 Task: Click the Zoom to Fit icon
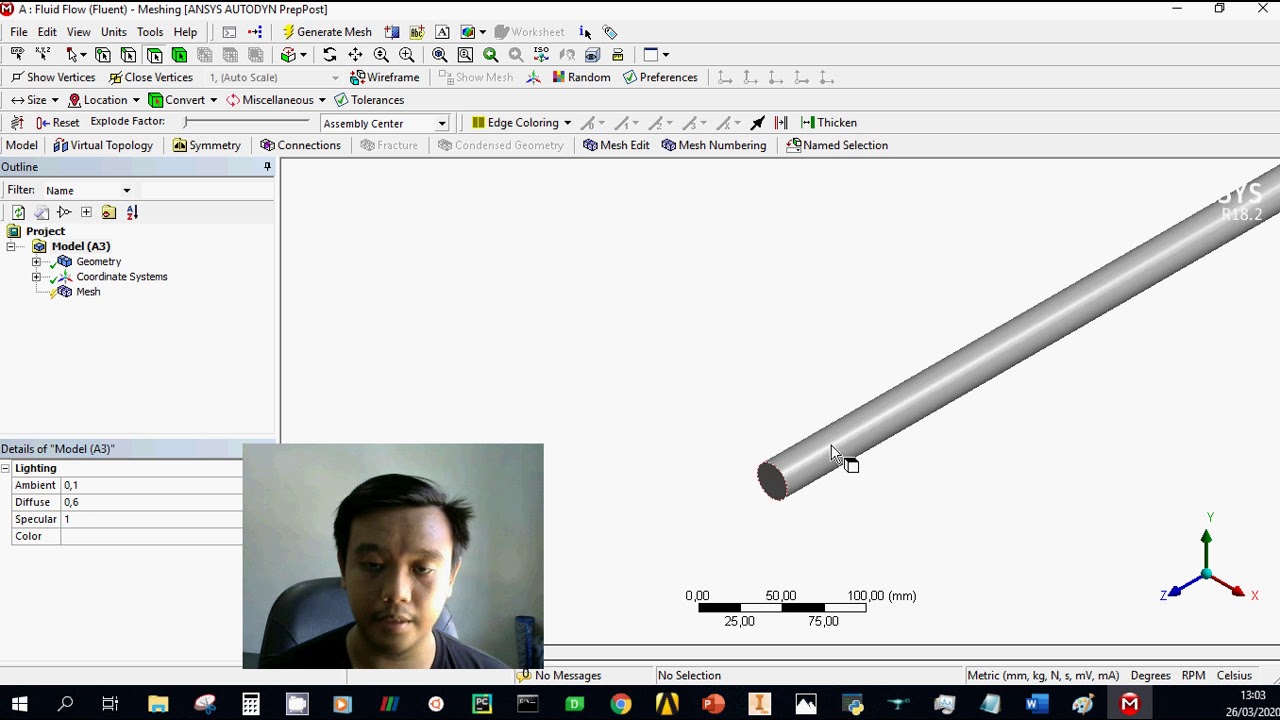[440, 55]
